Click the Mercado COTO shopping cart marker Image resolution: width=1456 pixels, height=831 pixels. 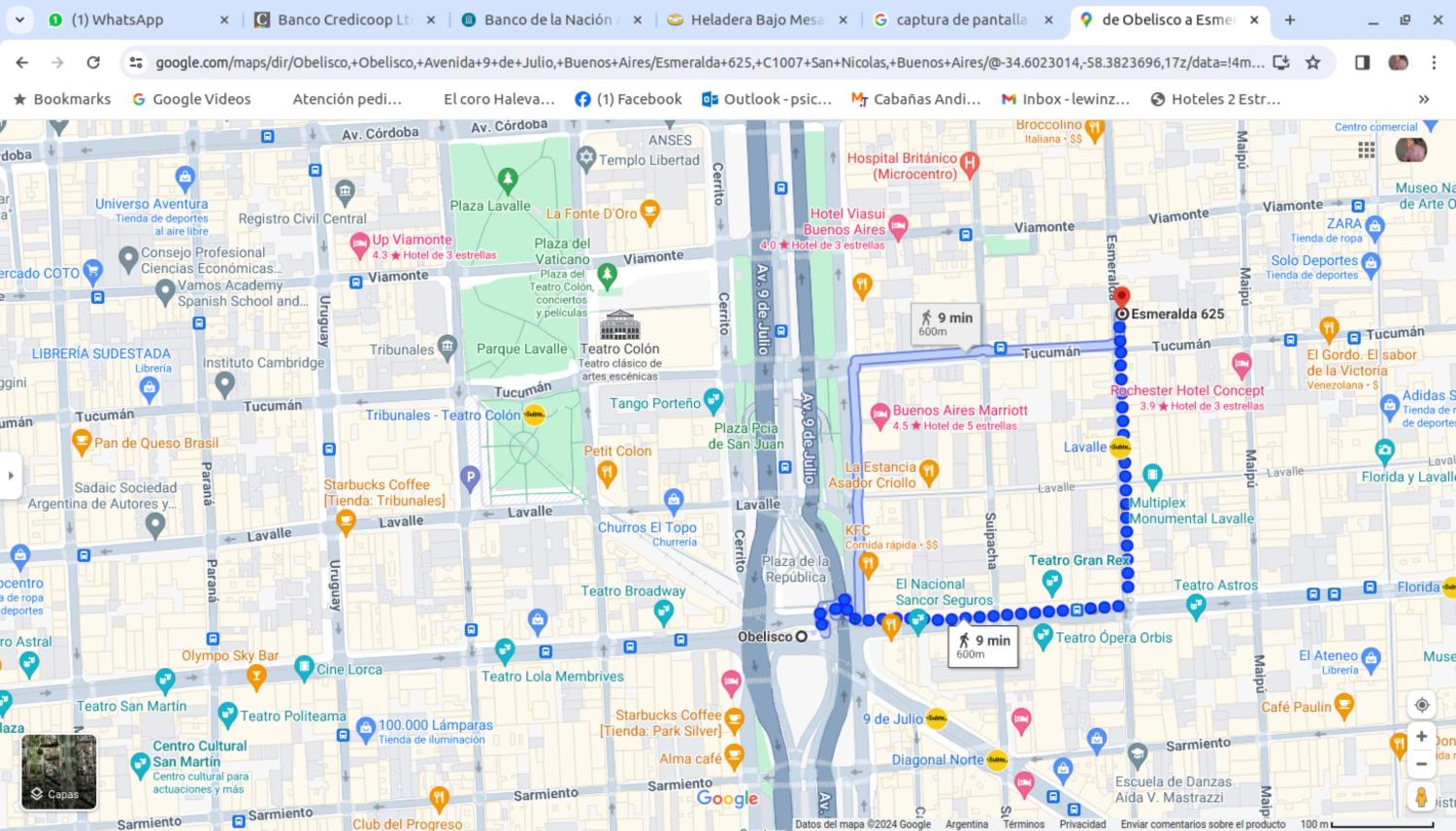pos(92,272)
